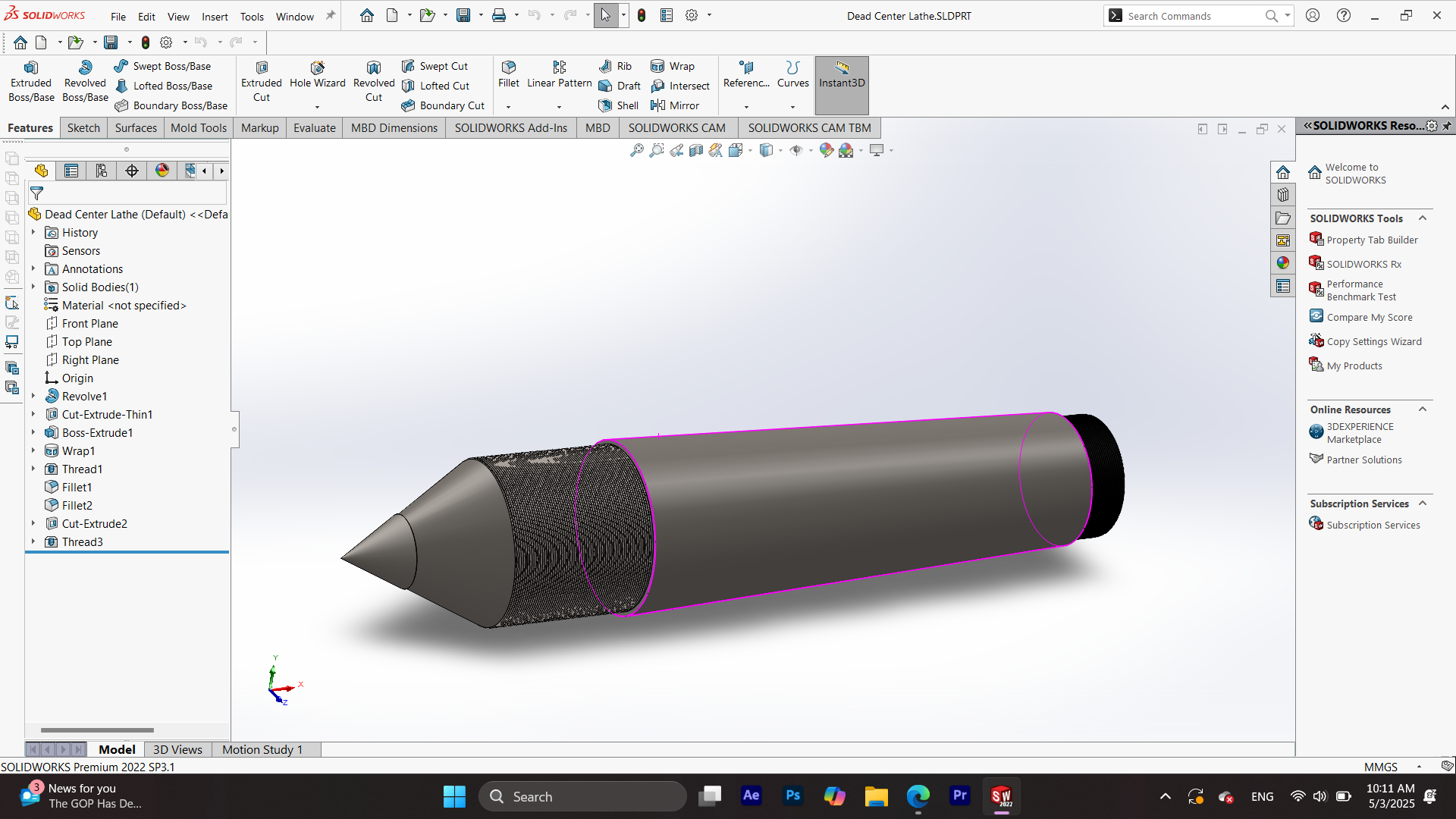Click the Swept Boss/Base tool
The height and width of the screenshot is (819, 1456).
point(163,67)
